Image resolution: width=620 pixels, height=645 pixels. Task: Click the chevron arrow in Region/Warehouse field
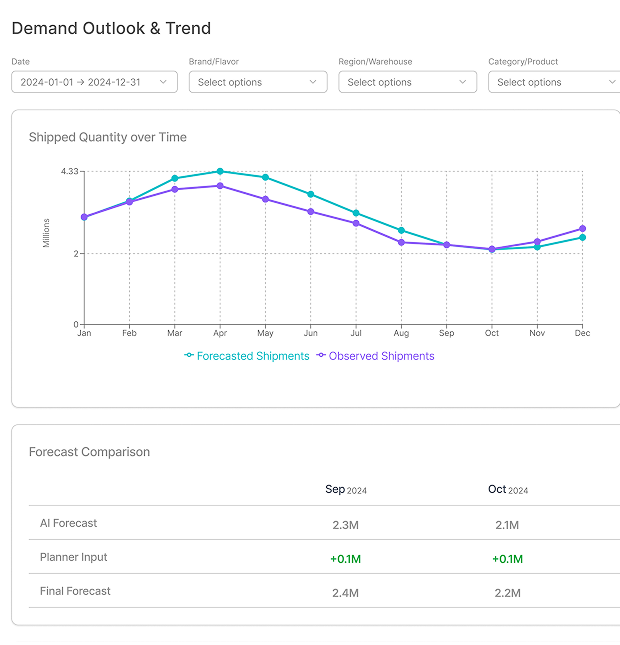pos(463,82)
